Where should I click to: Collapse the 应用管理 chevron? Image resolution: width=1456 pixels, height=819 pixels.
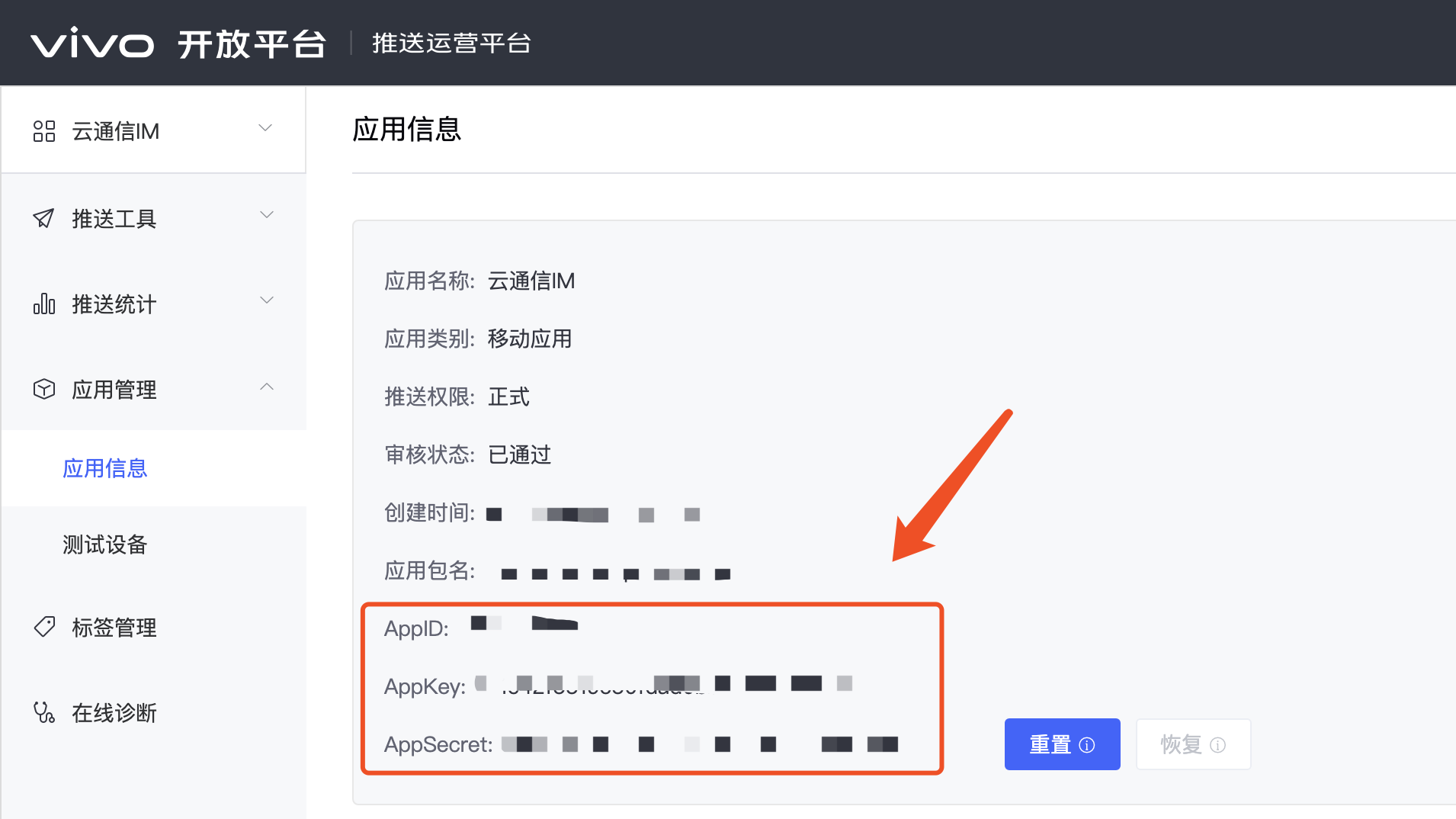[x=267, y=387]
